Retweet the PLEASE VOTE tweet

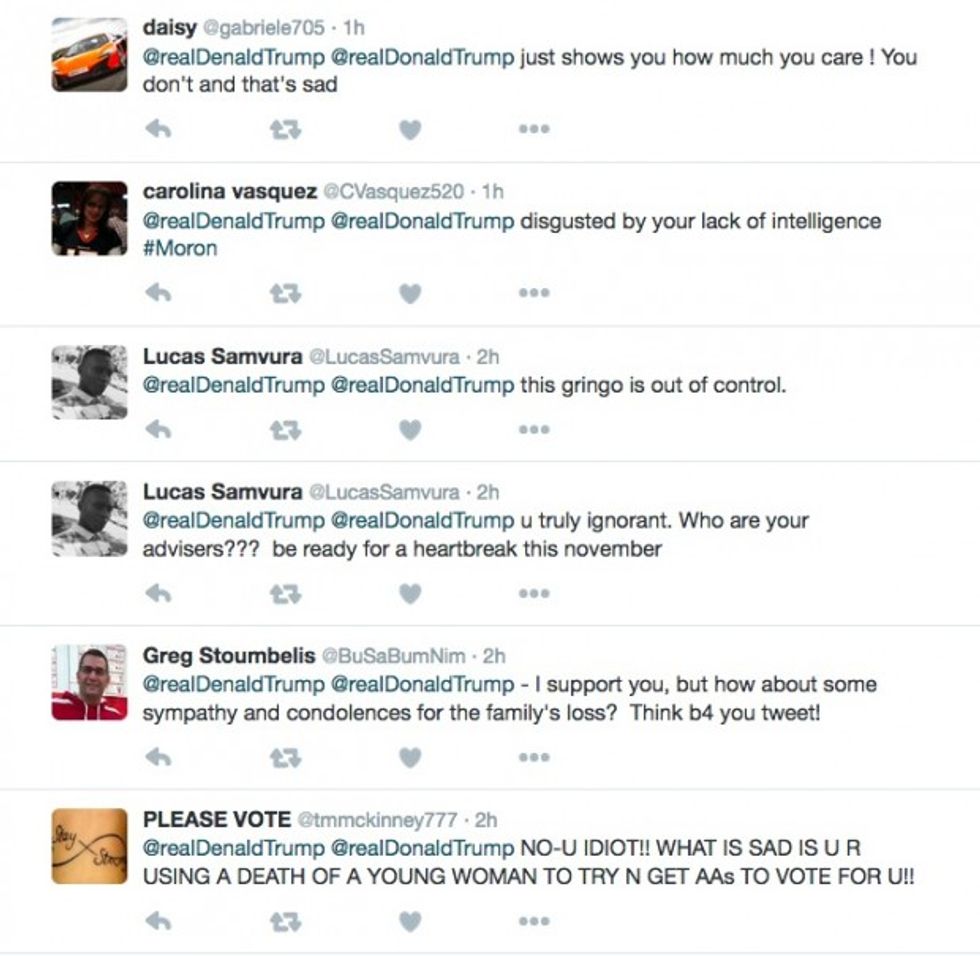click(x=285, y=921)
